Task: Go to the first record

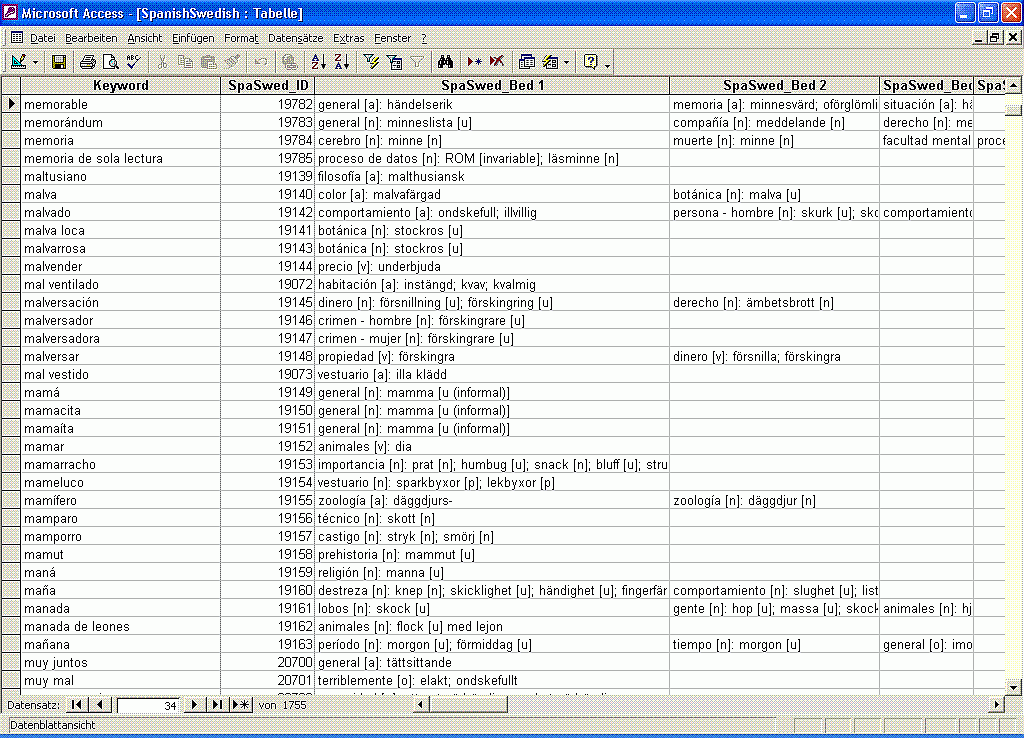Action: 77,705
